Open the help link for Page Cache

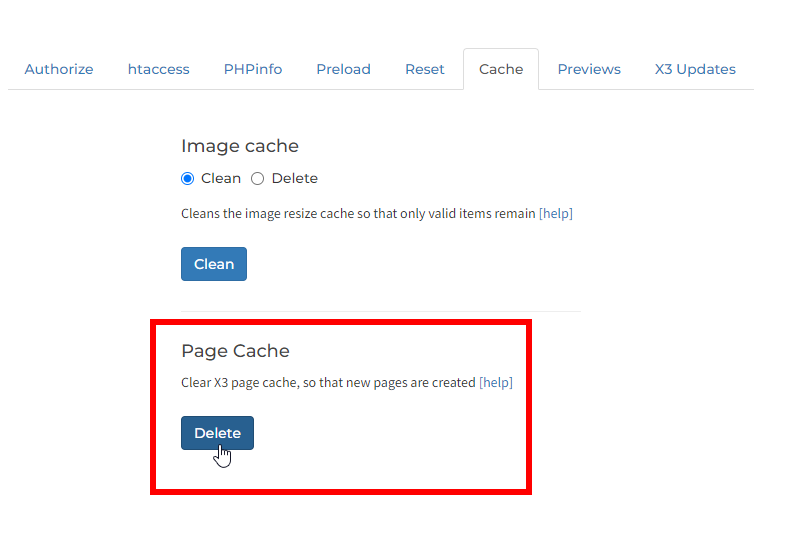(496, 383)
